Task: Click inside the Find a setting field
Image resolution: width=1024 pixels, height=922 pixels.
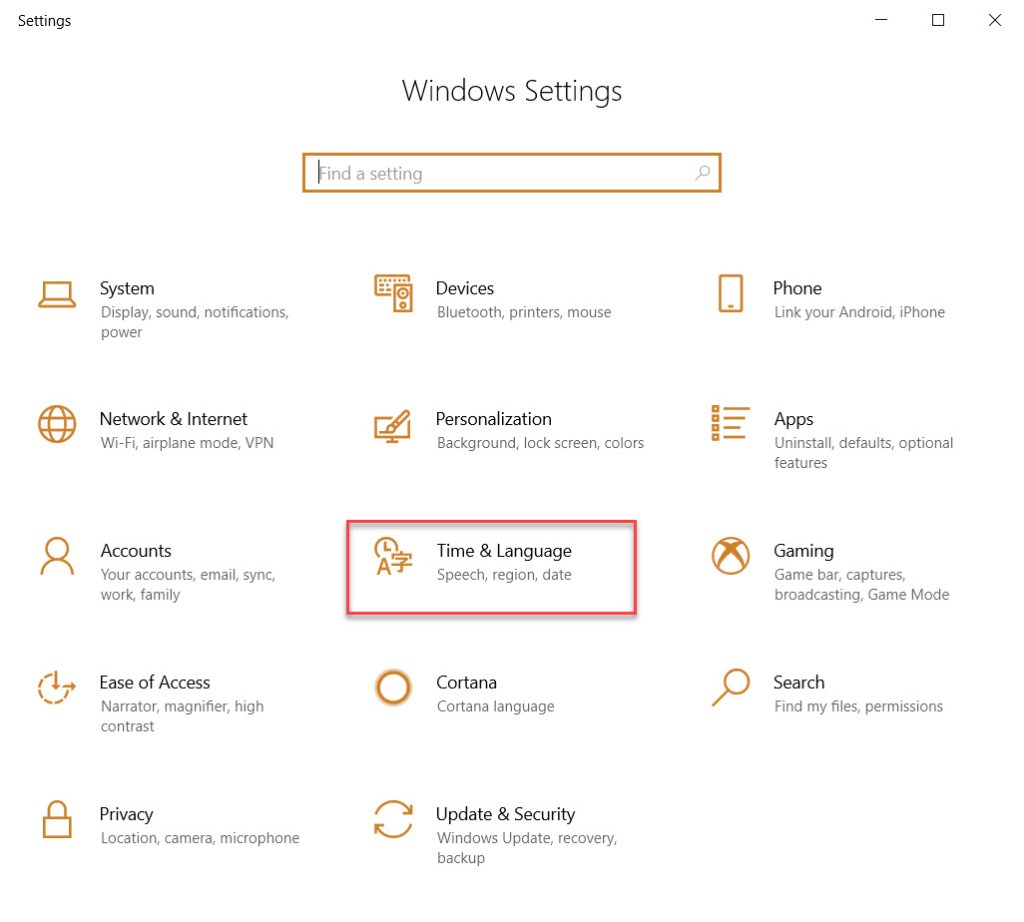Action: [500, 173]
